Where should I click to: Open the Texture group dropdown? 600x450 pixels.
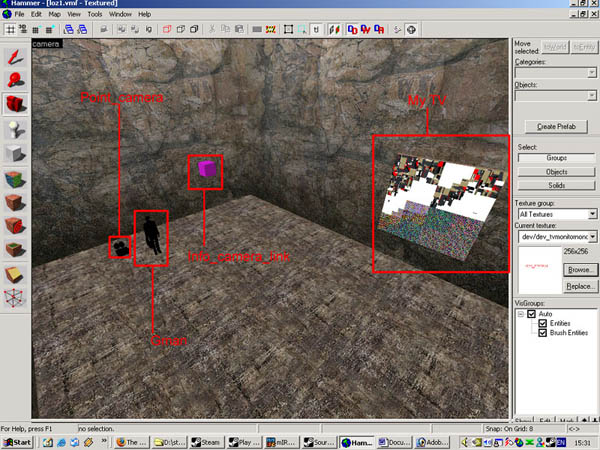(555, 214)
